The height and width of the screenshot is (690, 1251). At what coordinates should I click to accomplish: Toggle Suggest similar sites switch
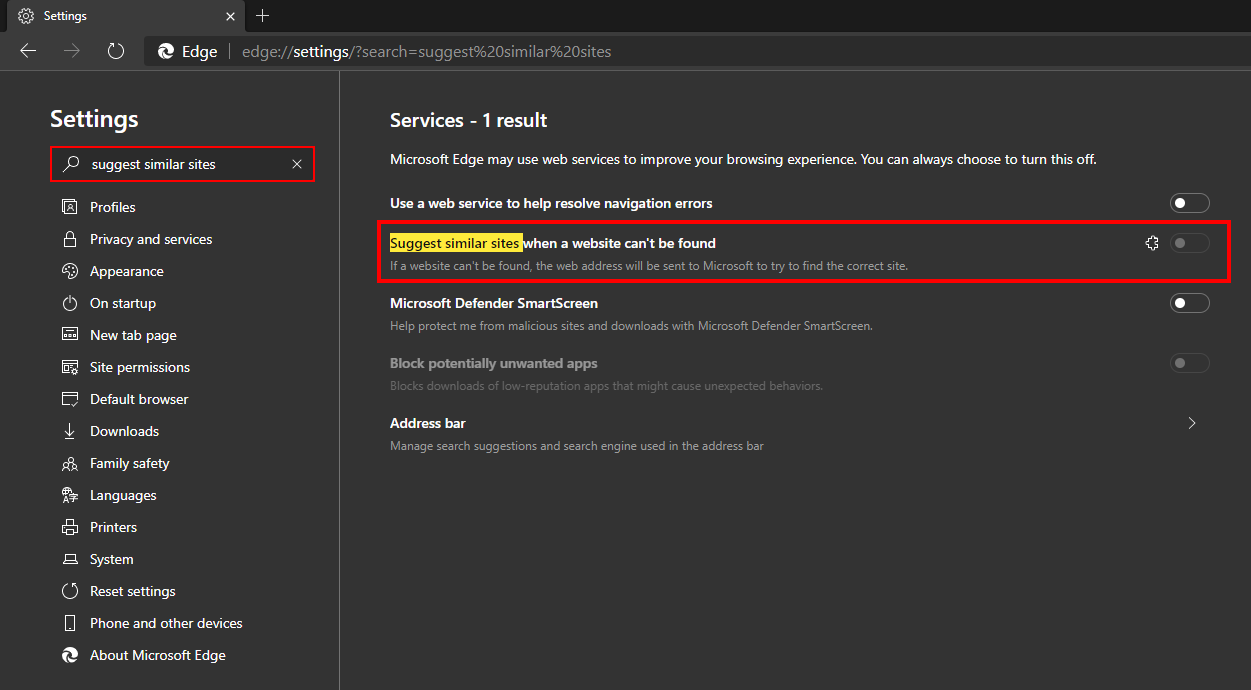1190,243
